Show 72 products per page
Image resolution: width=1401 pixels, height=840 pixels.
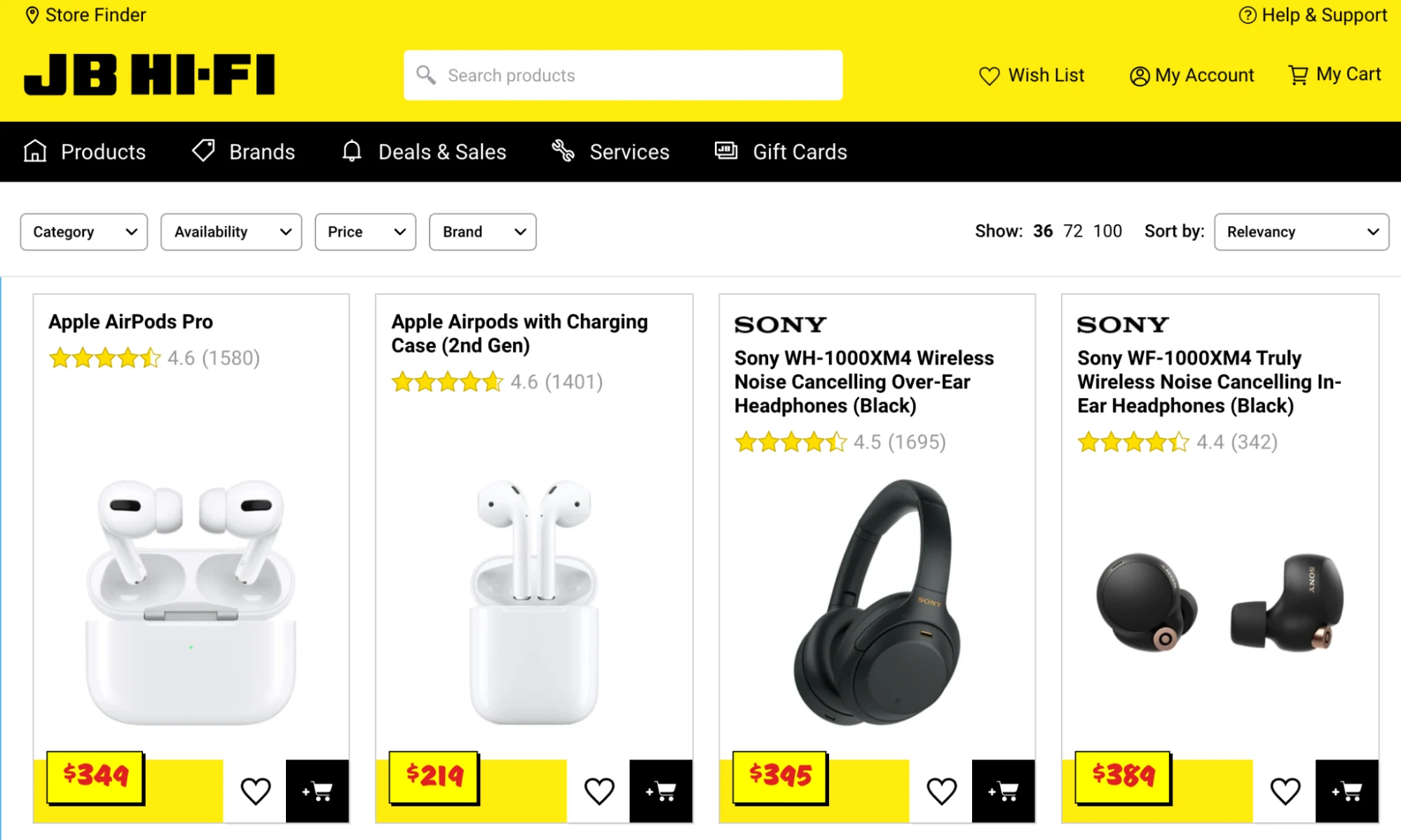click(x=1072, y=231)
